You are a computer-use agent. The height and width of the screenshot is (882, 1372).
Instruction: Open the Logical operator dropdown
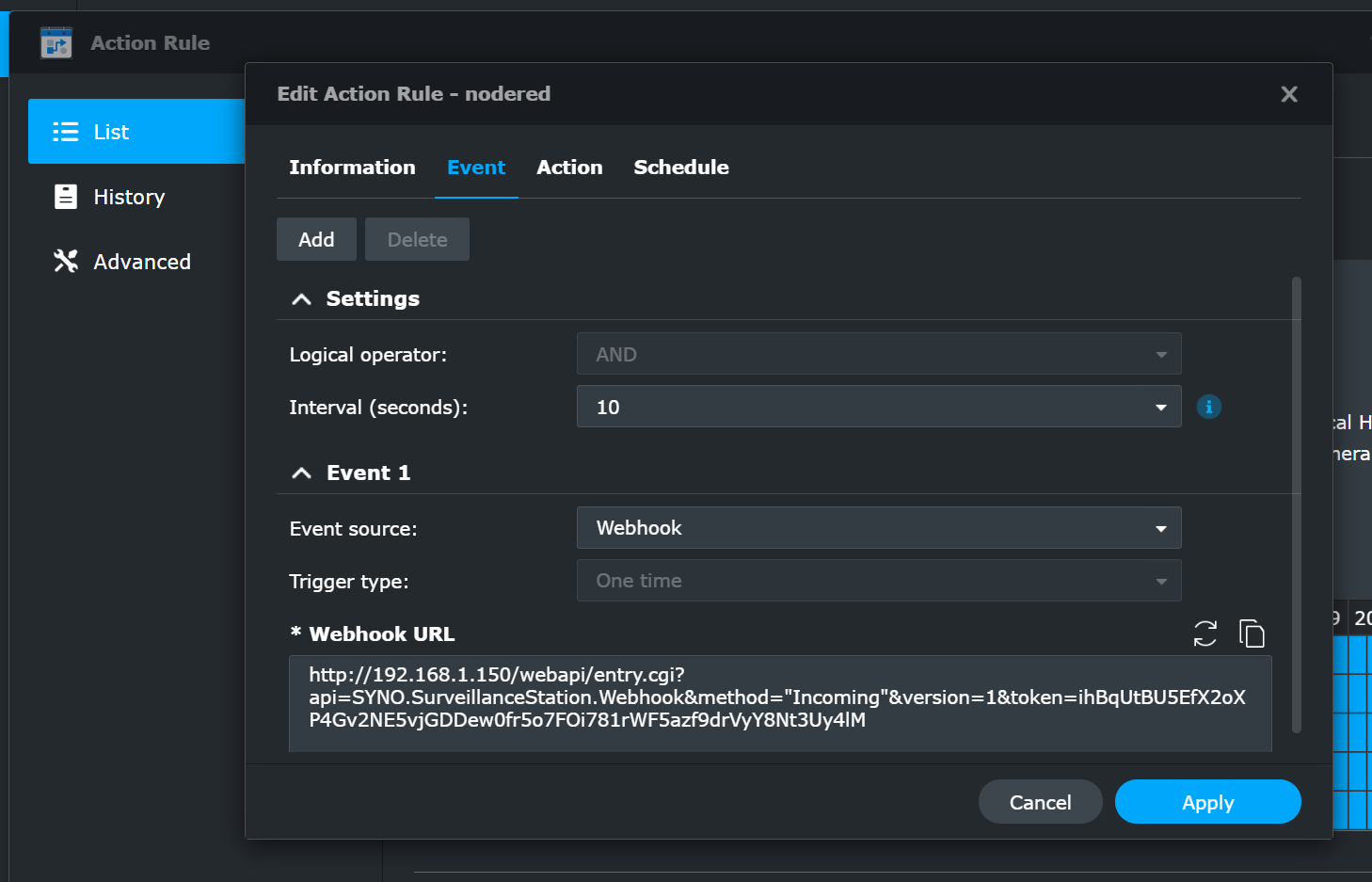[x=878, y=355]
